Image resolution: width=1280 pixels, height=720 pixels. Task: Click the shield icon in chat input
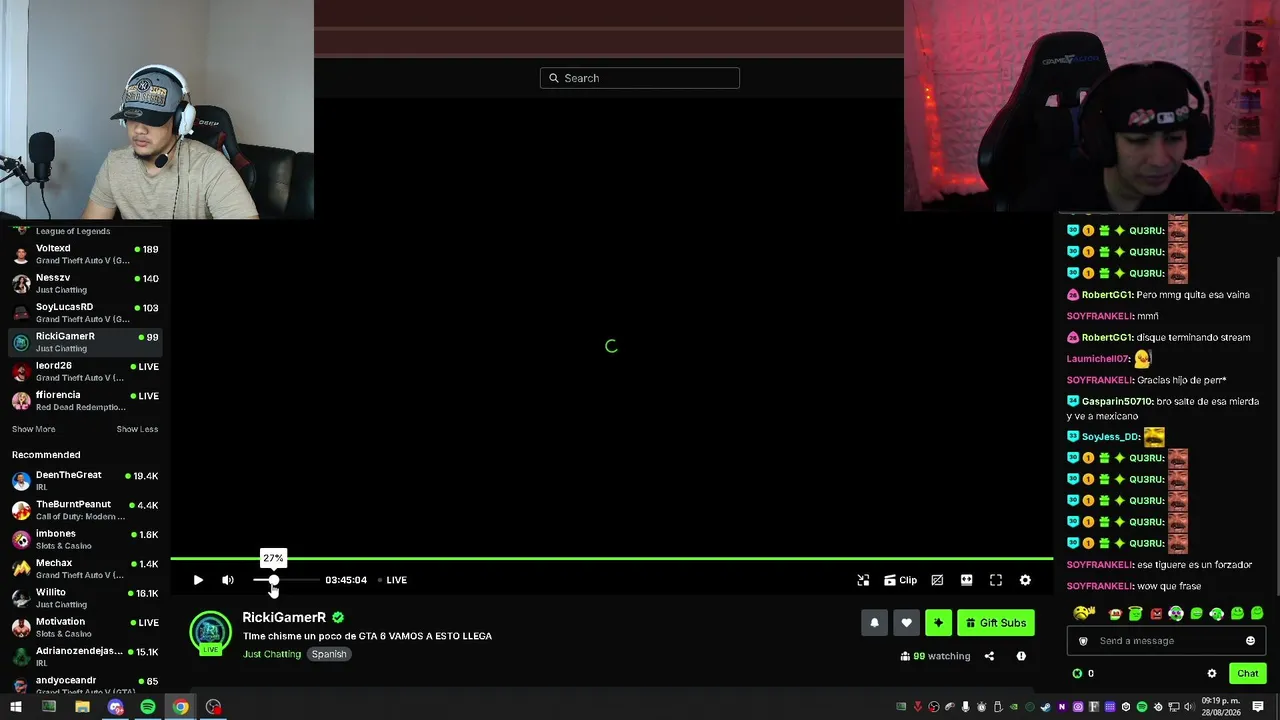pos(1082,641)
